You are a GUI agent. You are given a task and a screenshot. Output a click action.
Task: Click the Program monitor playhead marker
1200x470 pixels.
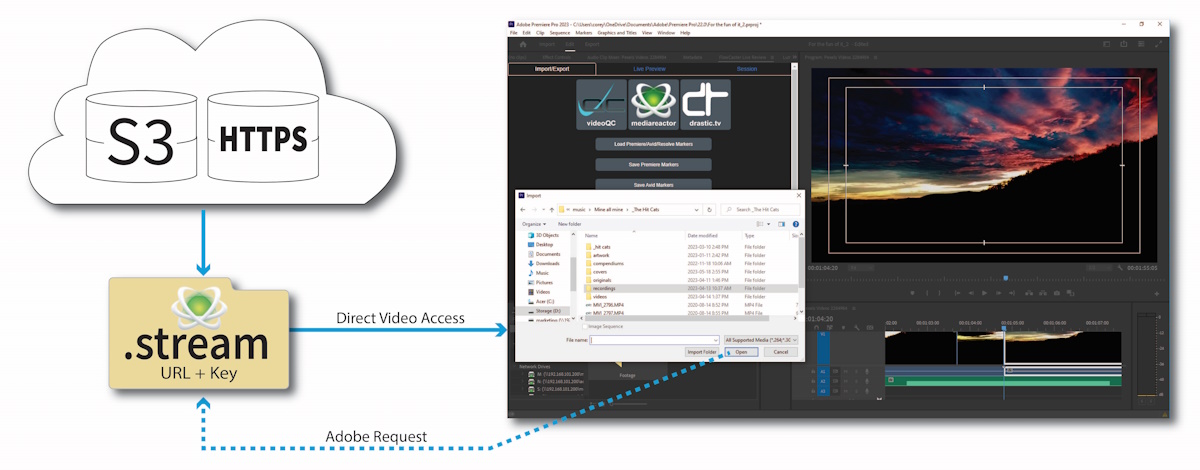point(1006,278)
